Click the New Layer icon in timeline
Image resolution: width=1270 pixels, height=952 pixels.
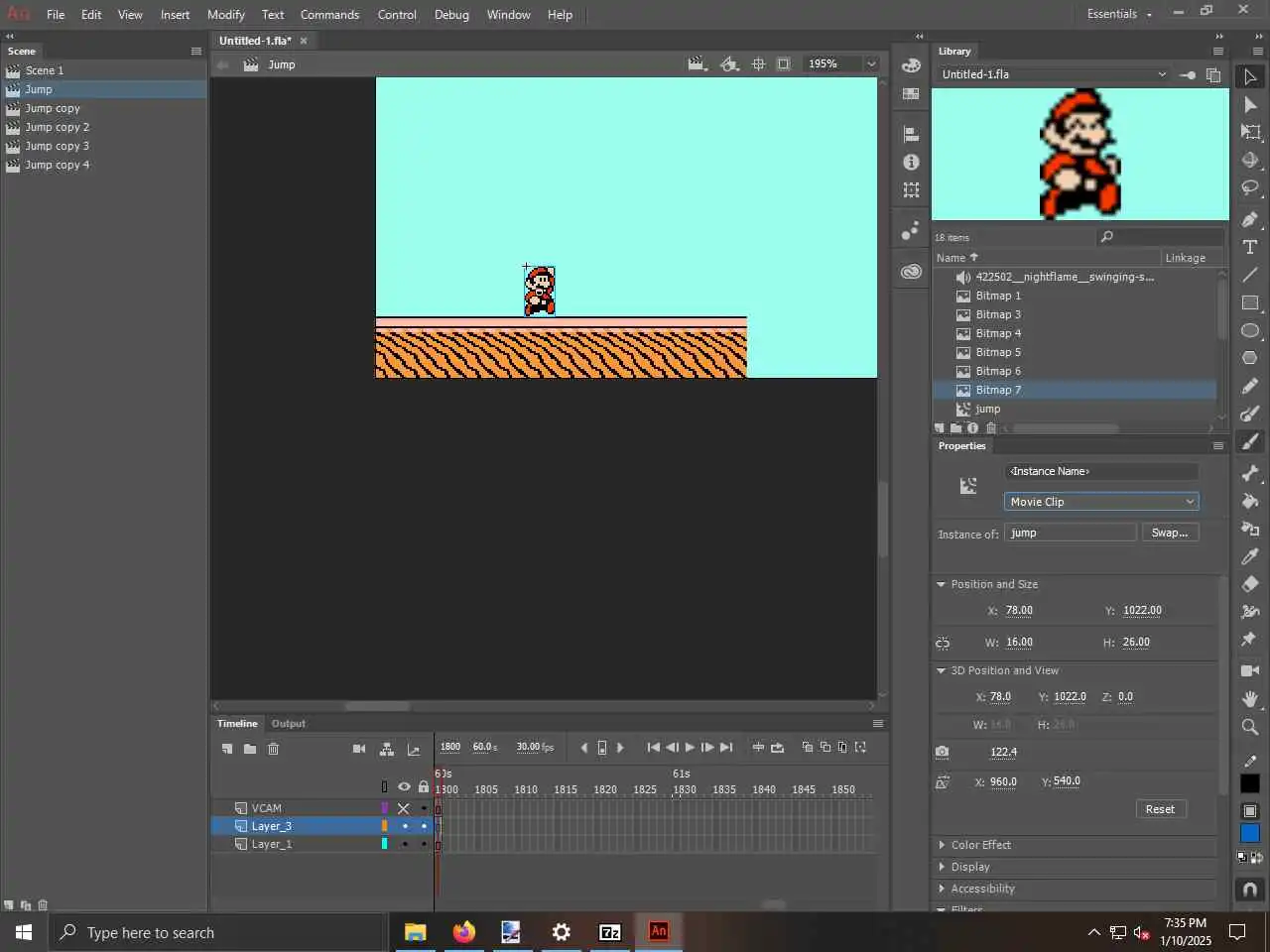point(227,749)
